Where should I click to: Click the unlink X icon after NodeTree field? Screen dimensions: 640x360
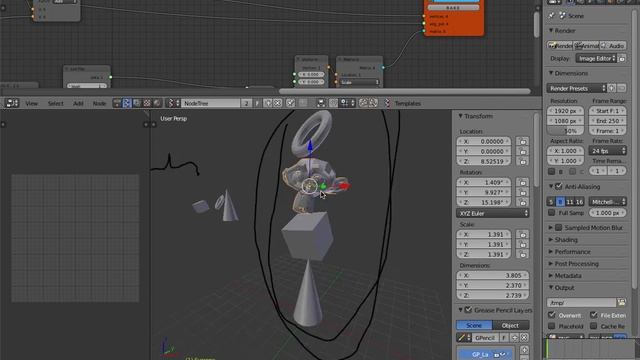278,103
